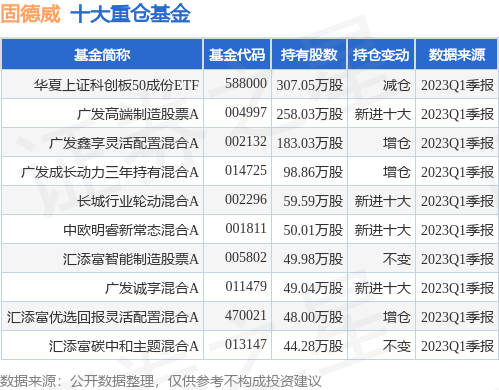Click the 基金简称 column header
Viewport: 499px width, 390px height.
(x=102, y=55)
